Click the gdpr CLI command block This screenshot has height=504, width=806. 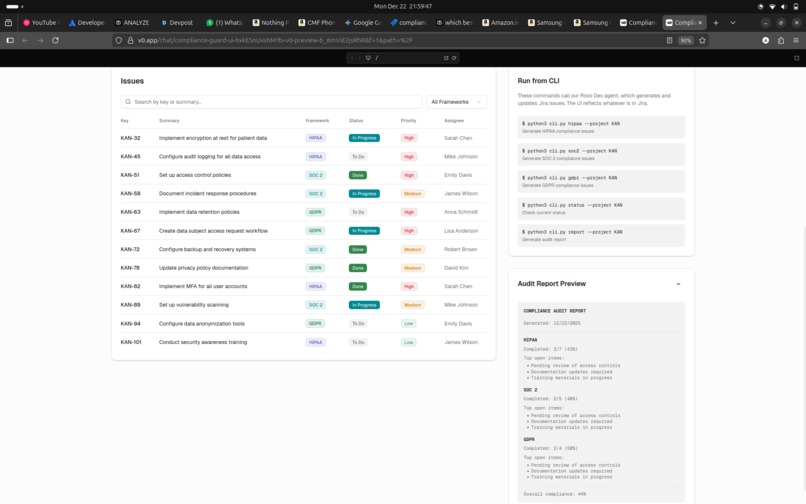pos(601,181)
